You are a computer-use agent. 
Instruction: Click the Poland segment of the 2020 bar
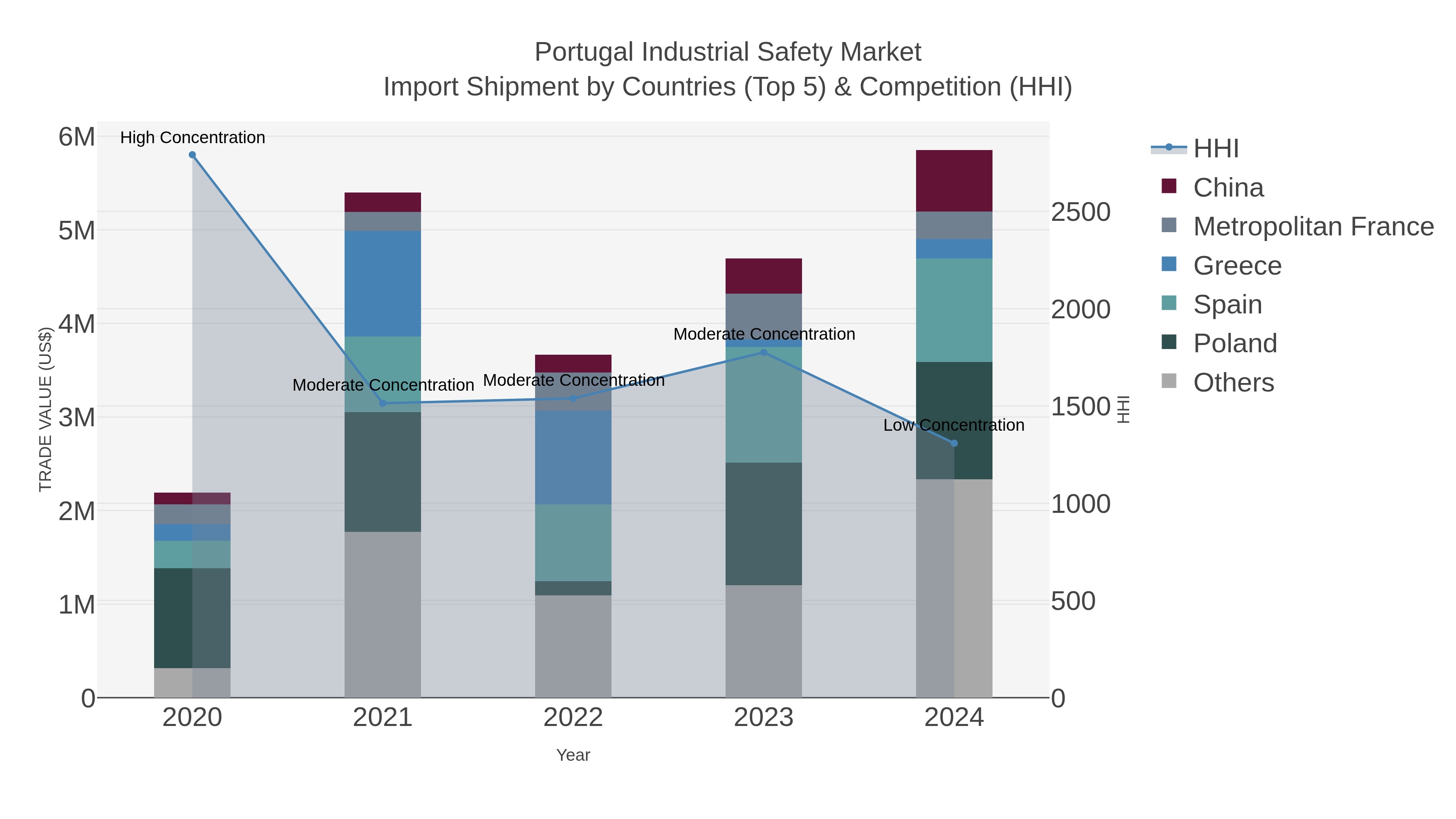point(192,618)
